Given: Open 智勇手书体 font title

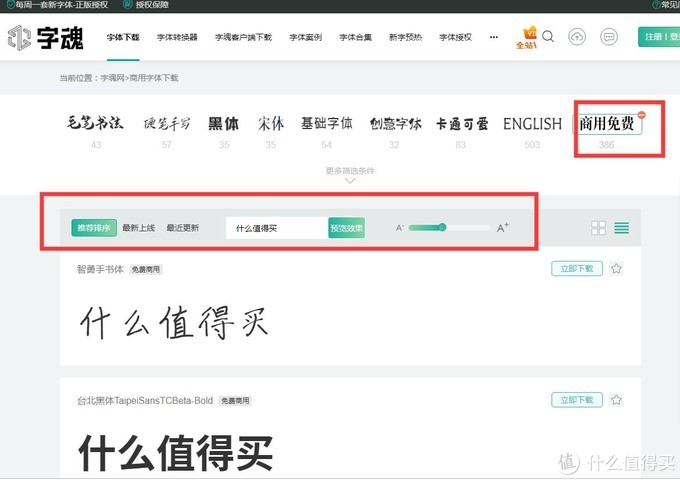Looking at the screenshot, I should click(100, 269).
